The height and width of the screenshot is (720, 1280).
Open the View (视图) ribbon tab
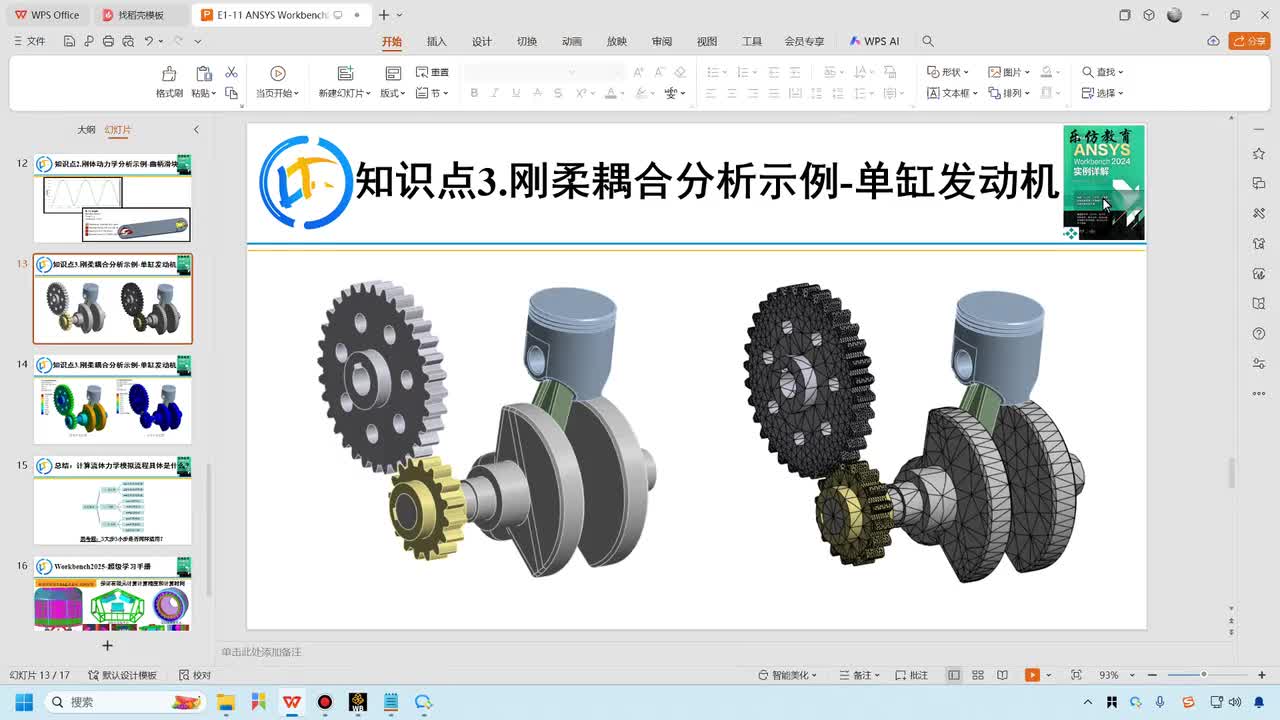coord(707,41)
